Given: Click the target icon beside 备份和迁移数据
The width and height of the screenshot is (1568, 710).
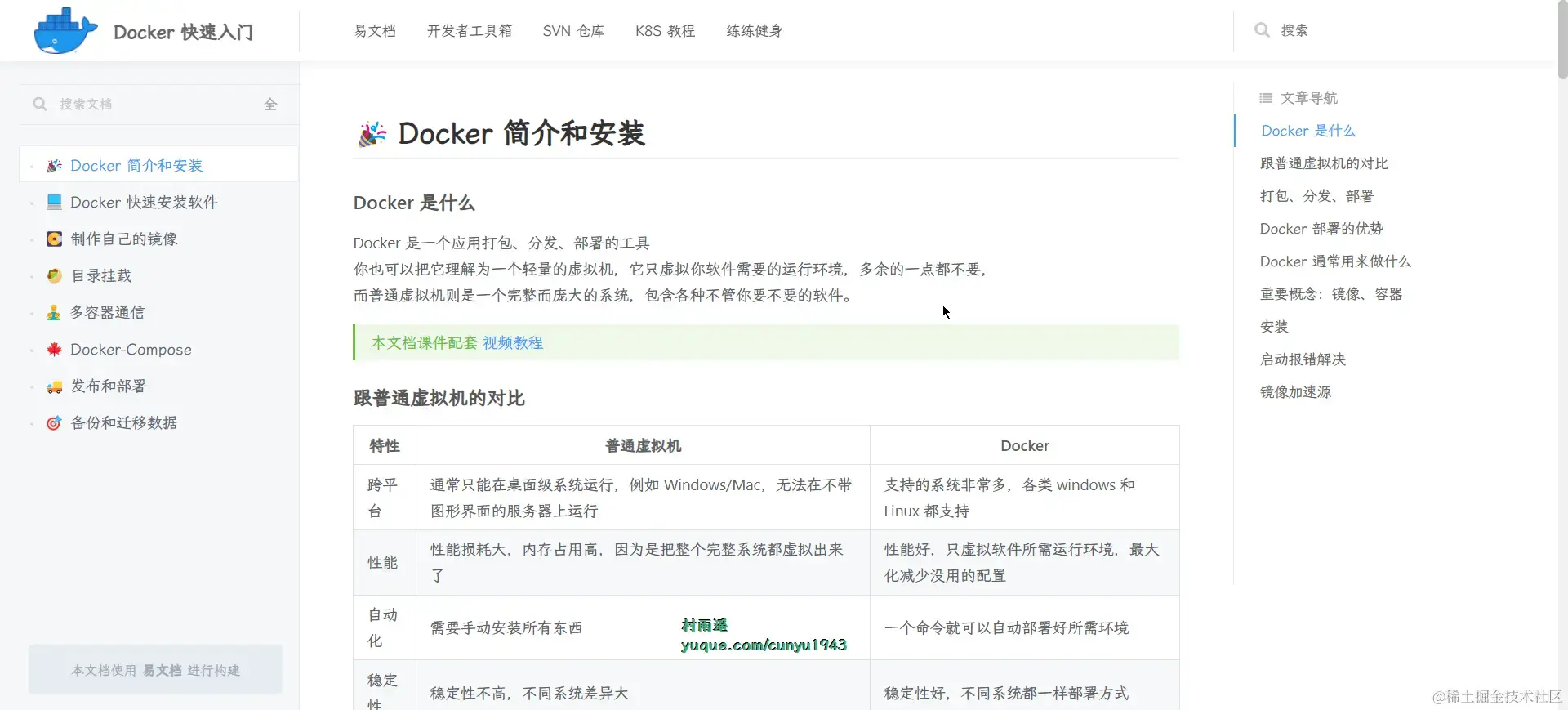Looking at the screenshot, I should pyautogui.click(x=54, y=423).
